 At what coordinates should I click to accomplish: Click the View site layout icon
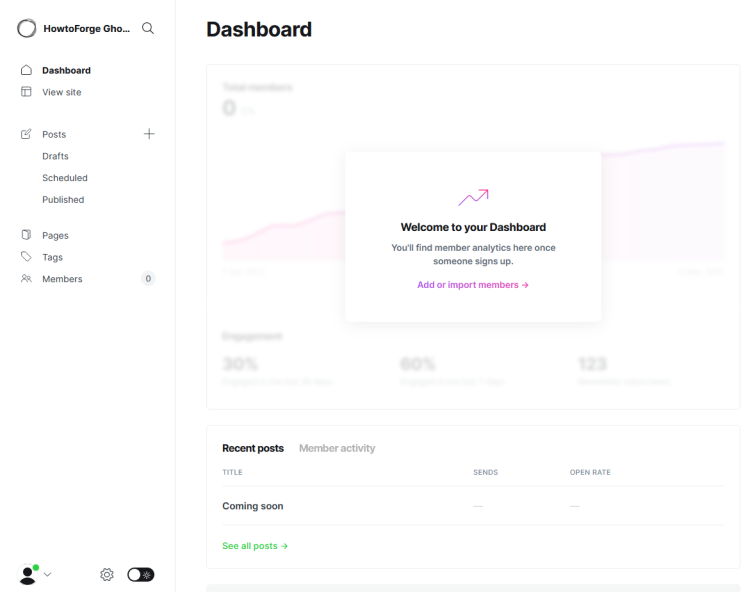click(x=27, y=92)
